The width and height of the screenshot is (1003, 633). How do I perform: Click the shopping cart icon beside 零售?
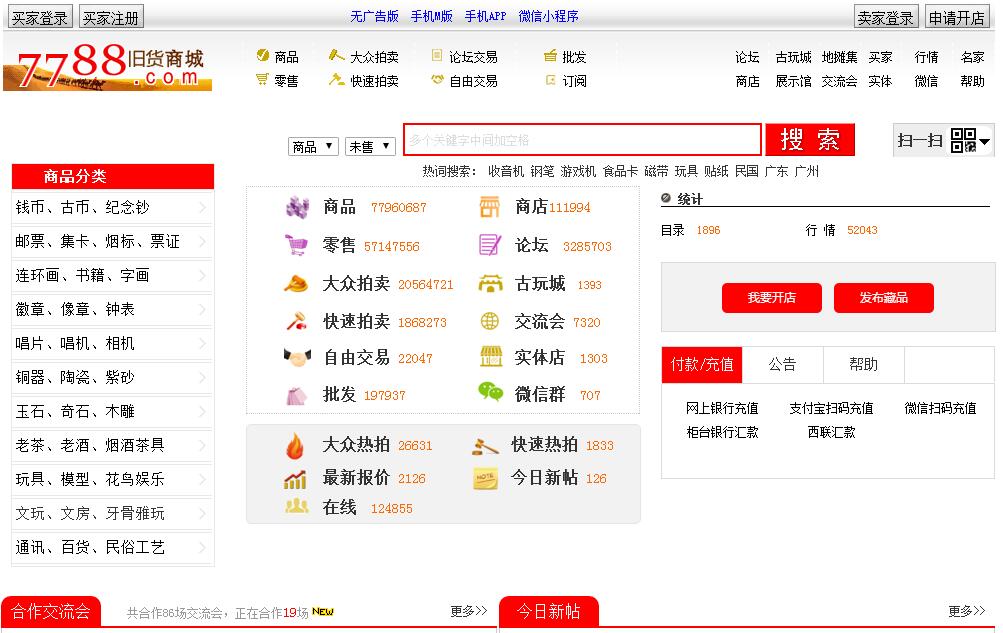295,245
